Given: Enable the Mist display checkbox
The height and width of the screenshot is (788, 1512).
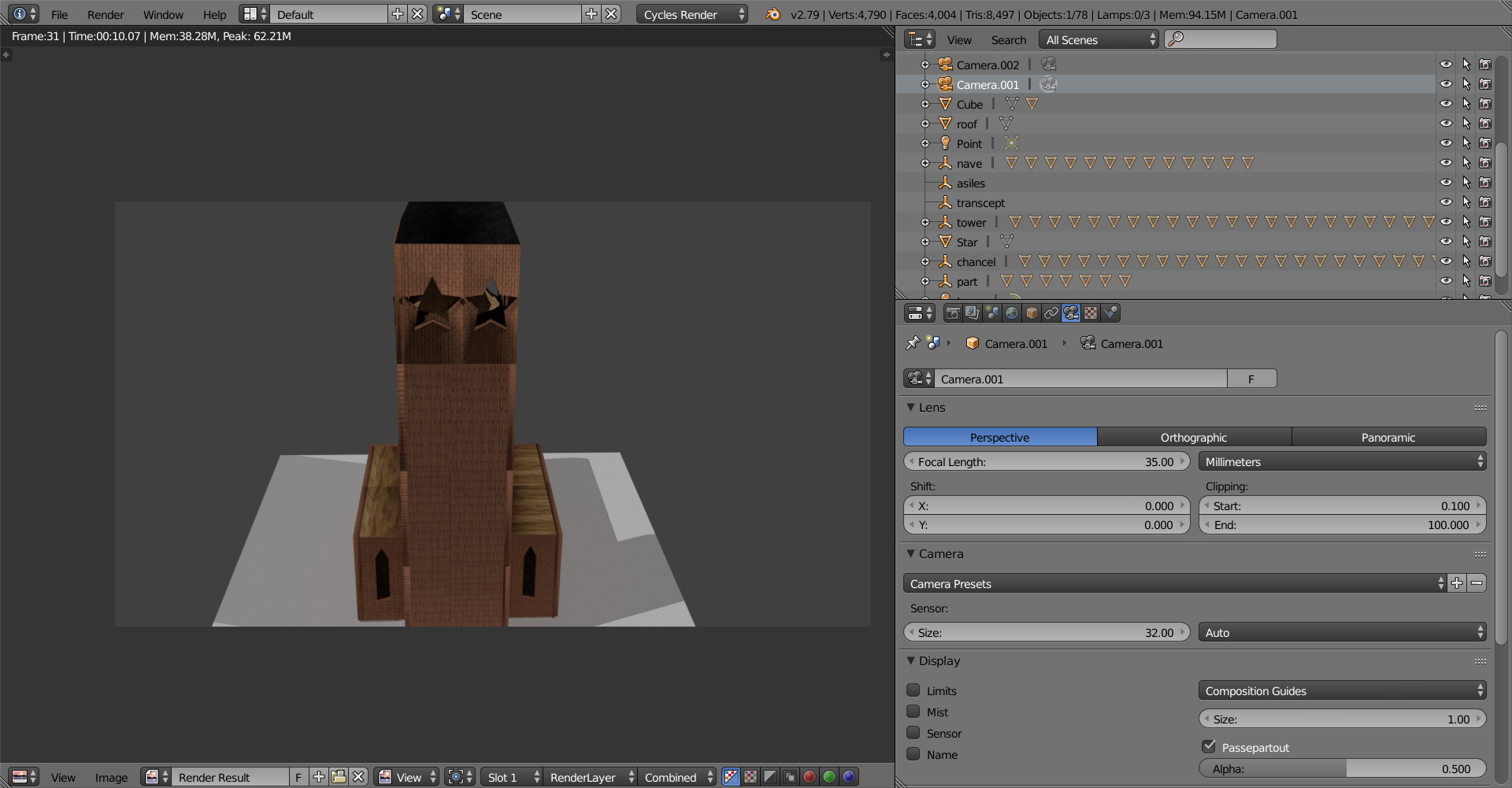Looking at the screenshot, I should 913,712.
